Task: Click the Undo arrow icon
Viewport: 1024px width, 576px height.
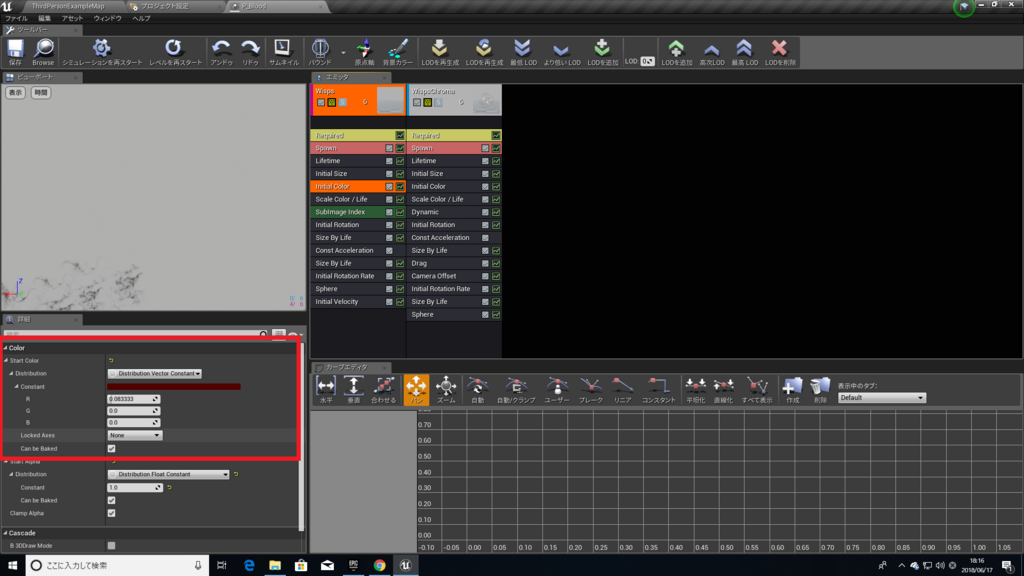Action: [x=221, y=52]
